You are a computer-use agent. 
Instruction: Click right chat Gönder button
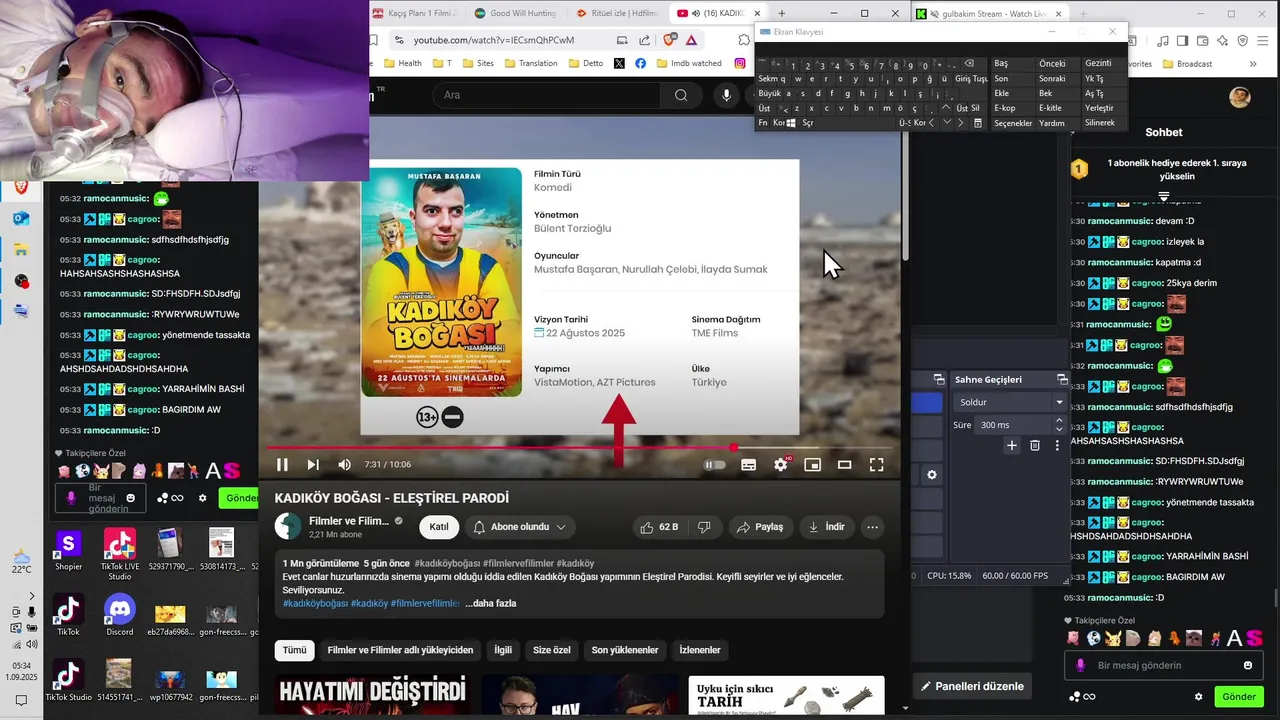[x=1239, y=696]
